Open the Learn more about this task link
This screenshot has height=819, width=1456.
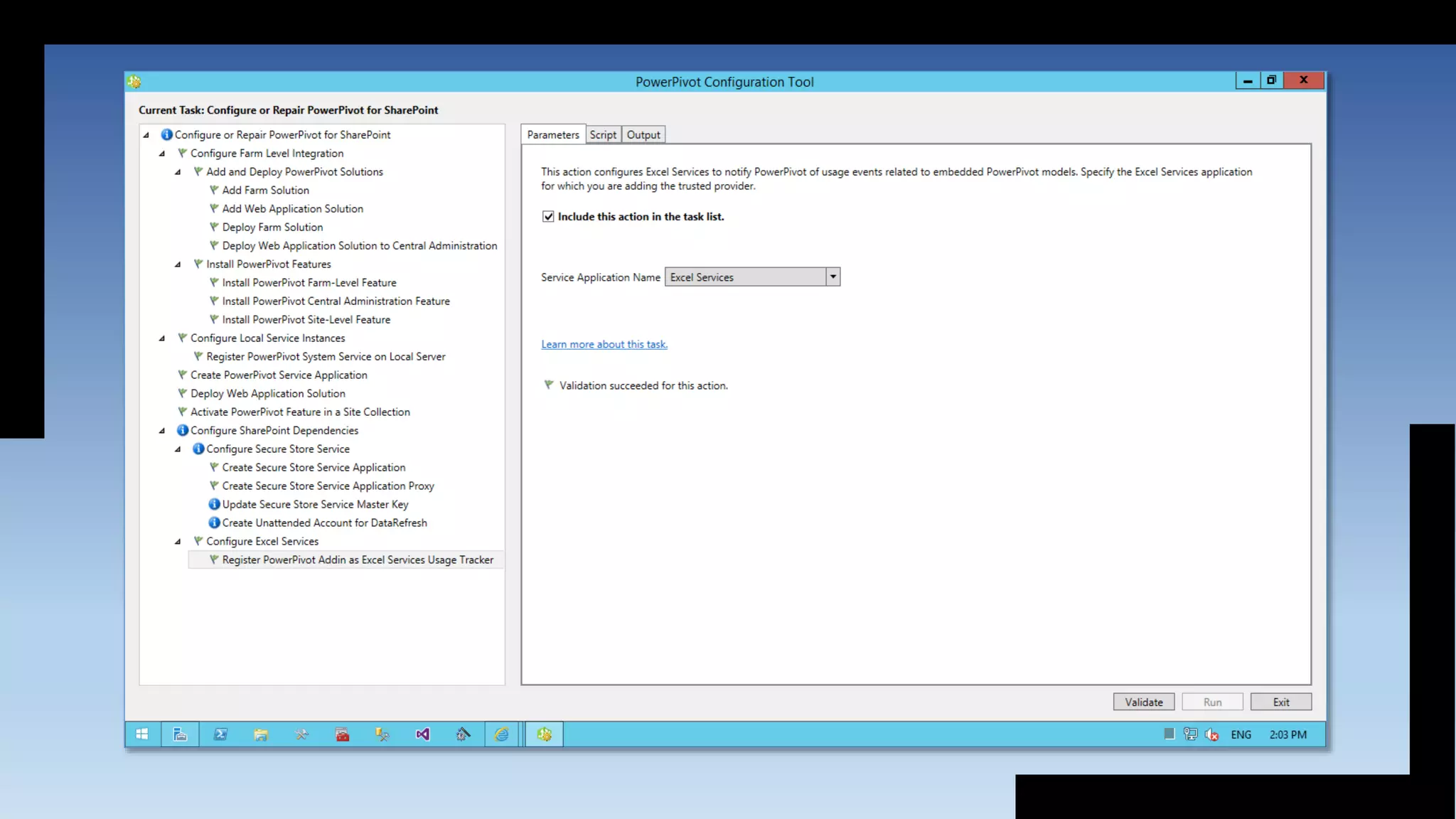click(604, 344)
